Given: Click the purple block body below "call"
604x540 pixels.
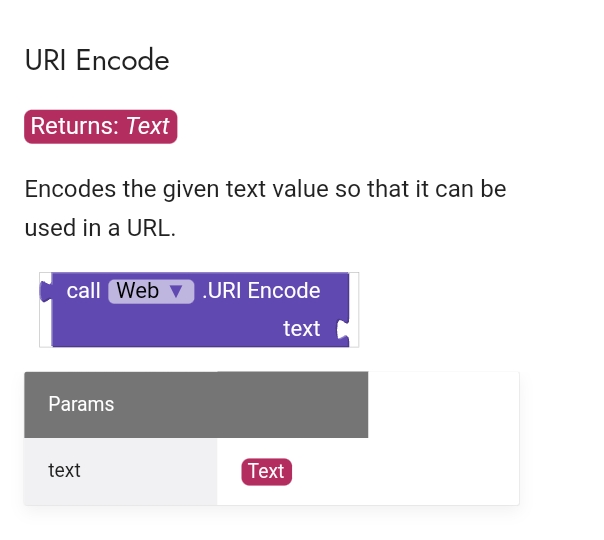Looking at the screenshot, I should (150, 329).
